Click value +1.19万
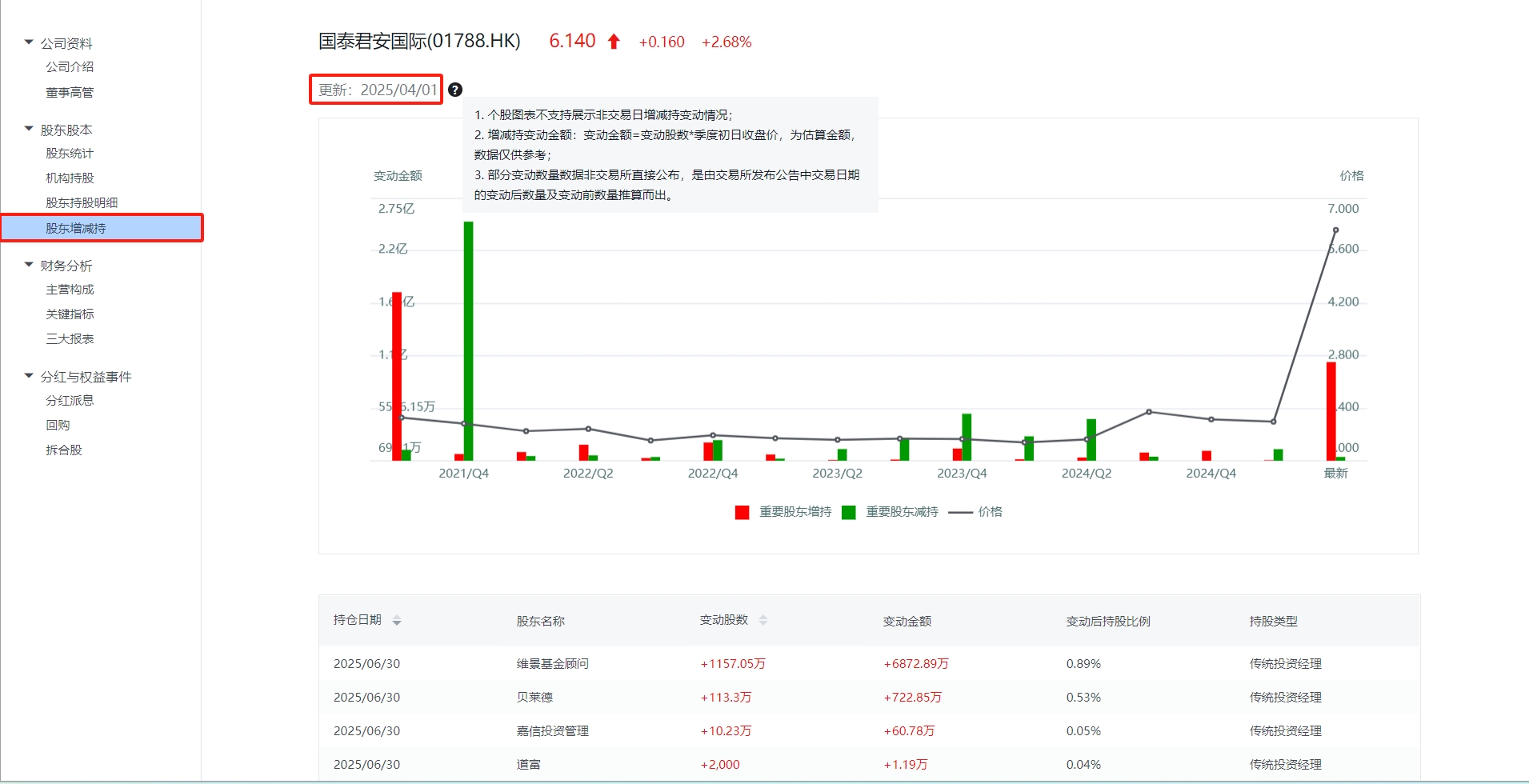1529x784 pixels. tap(906, 765)
